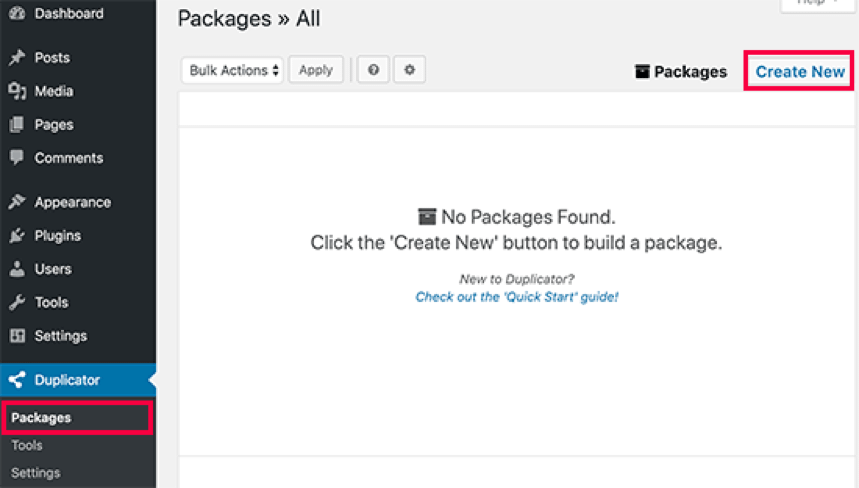Open the Create New package link
This screenshot has height=488, width=859.
coord(800,72)
